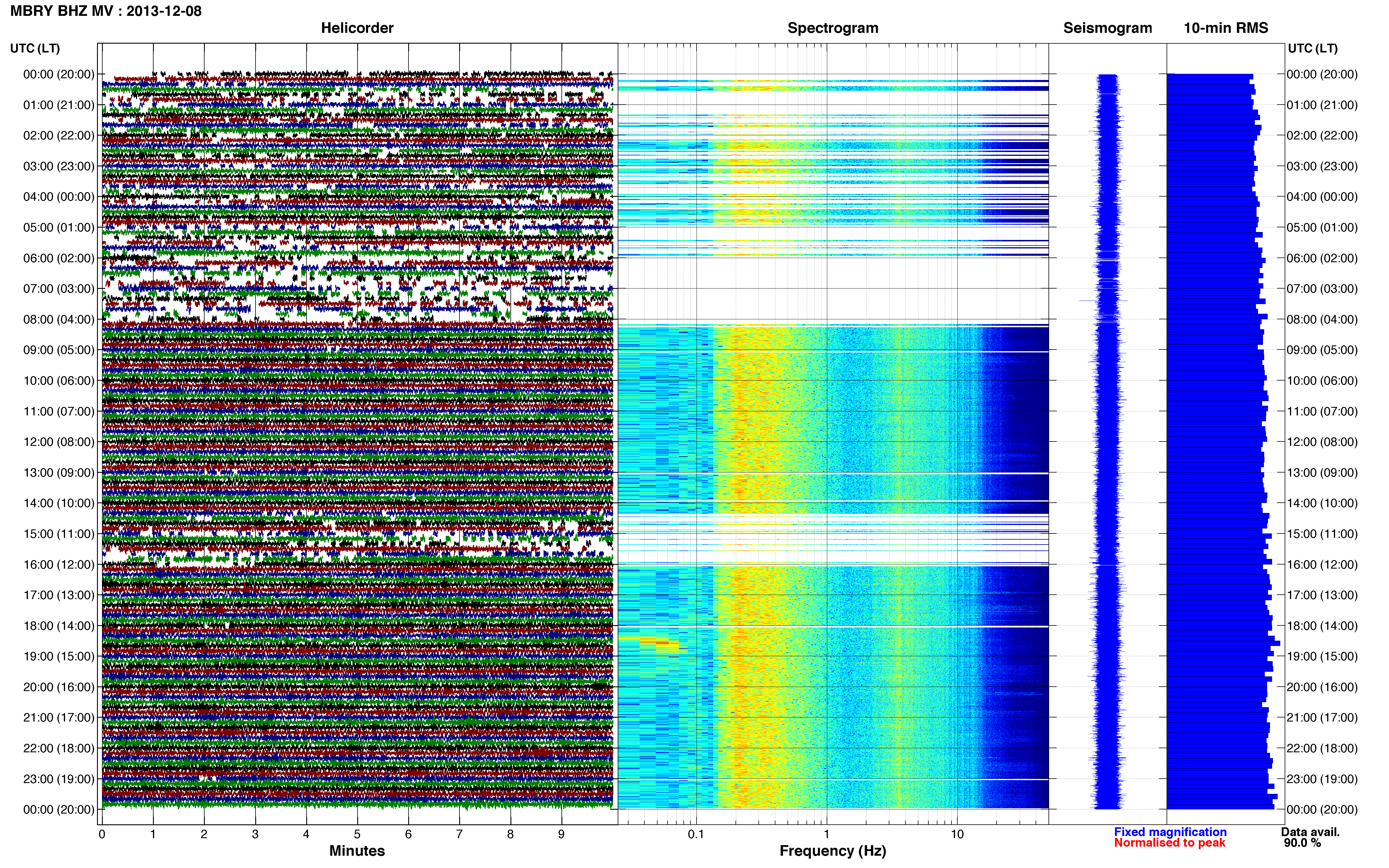
Task: Select the "10-min RMS" panel heading
Action: coord(1226,28)
